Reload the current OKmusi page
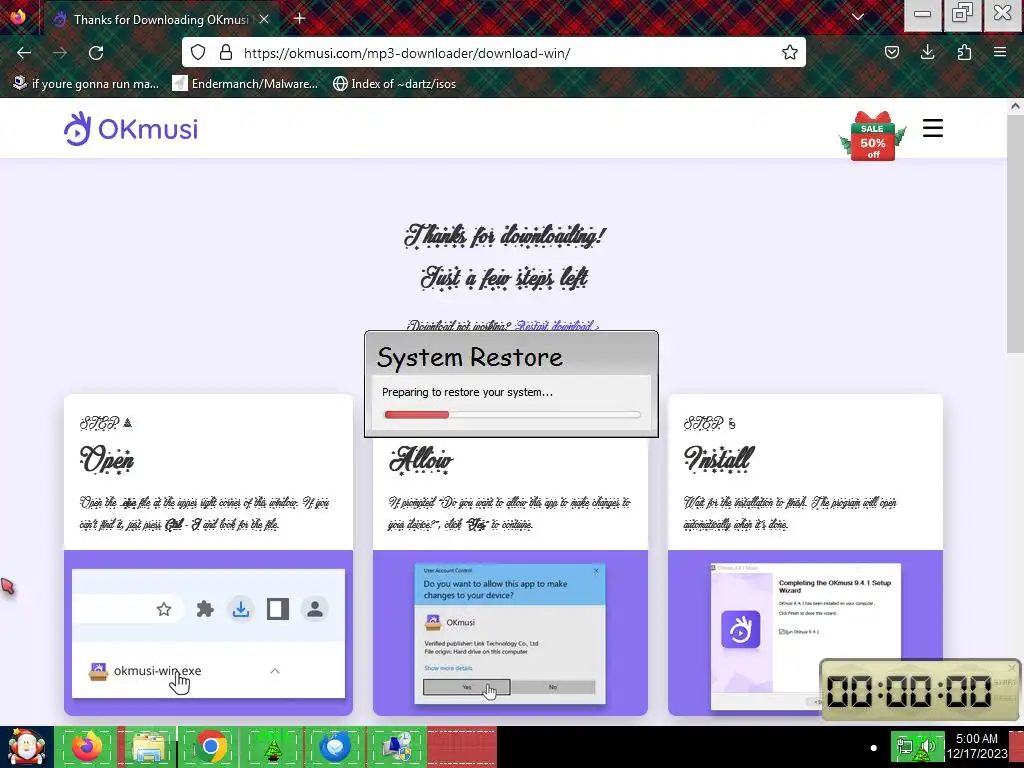 [96, 53]
